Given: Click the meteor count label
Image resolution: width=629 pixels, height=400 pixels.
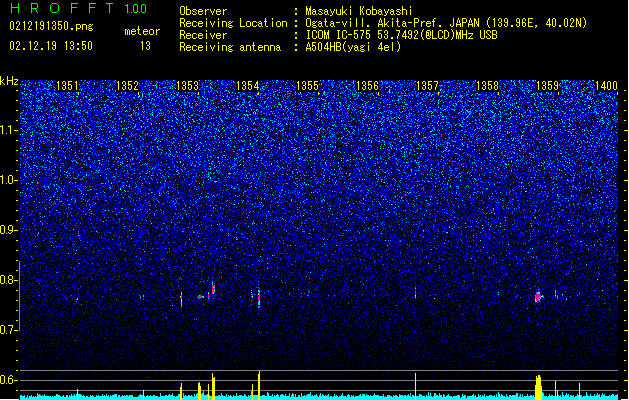Looking at the screenshot, I should coord(142,31).
